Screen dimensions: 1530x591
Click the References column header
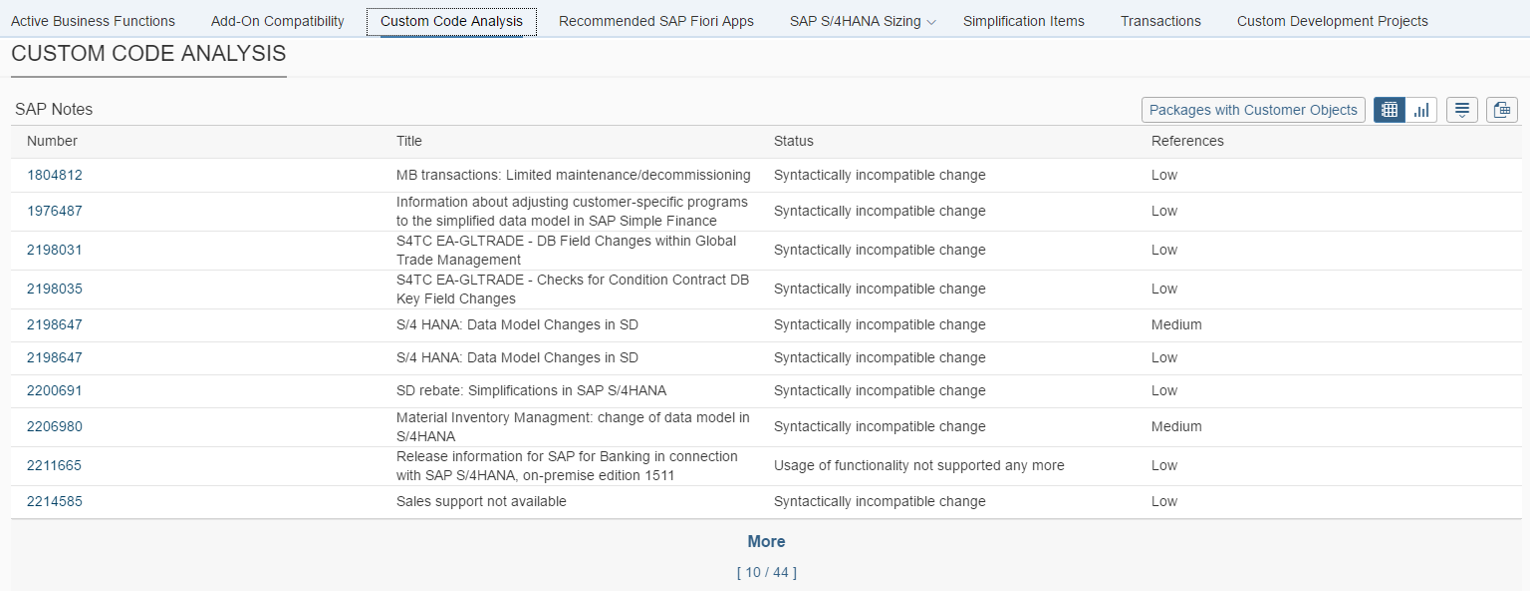tap(1187, 141)
